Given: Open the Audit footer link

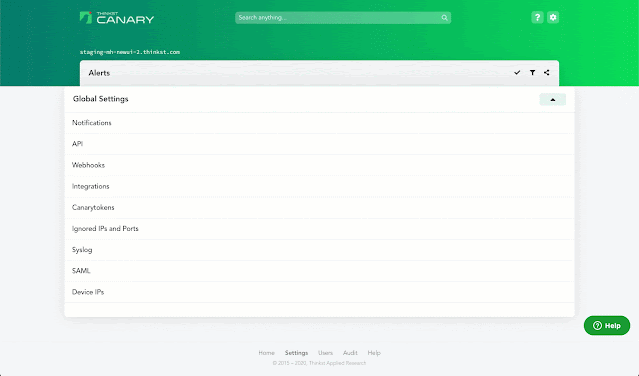Looking at the screenshot, I should click(x=350, y=353).
